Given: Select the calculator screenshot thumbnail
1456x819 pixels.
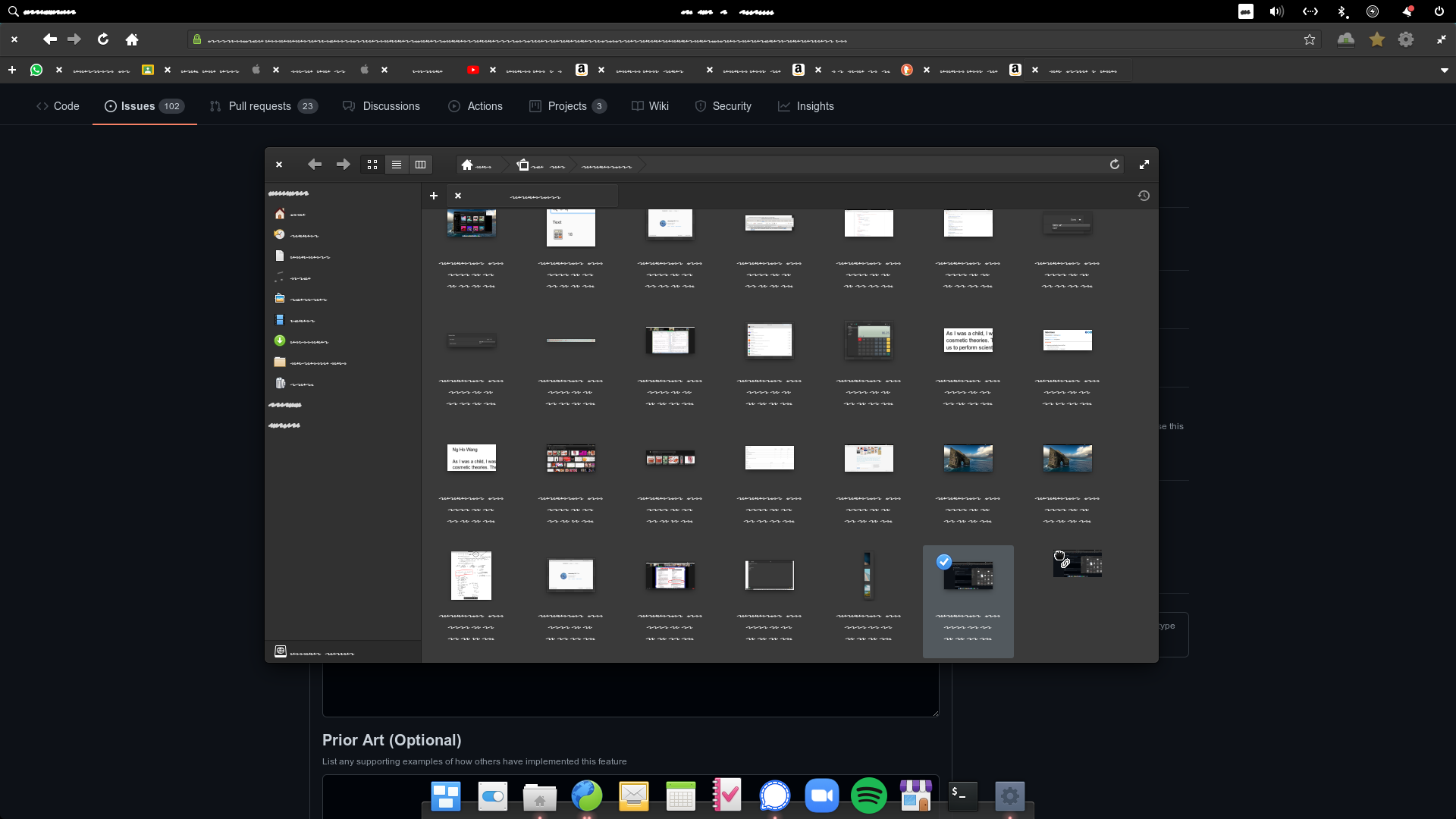Looking at the screenshot, I should 868,340.
